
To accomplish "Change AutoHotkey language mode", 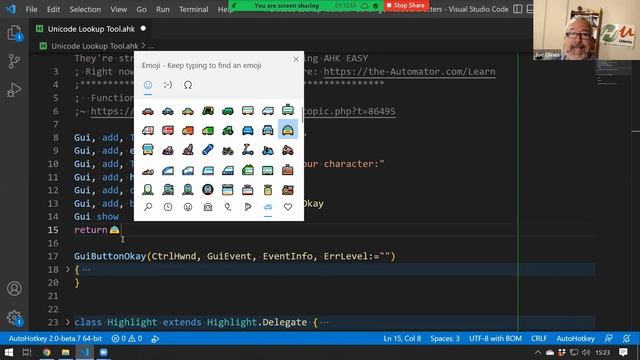I will click(x=576, y=338).
